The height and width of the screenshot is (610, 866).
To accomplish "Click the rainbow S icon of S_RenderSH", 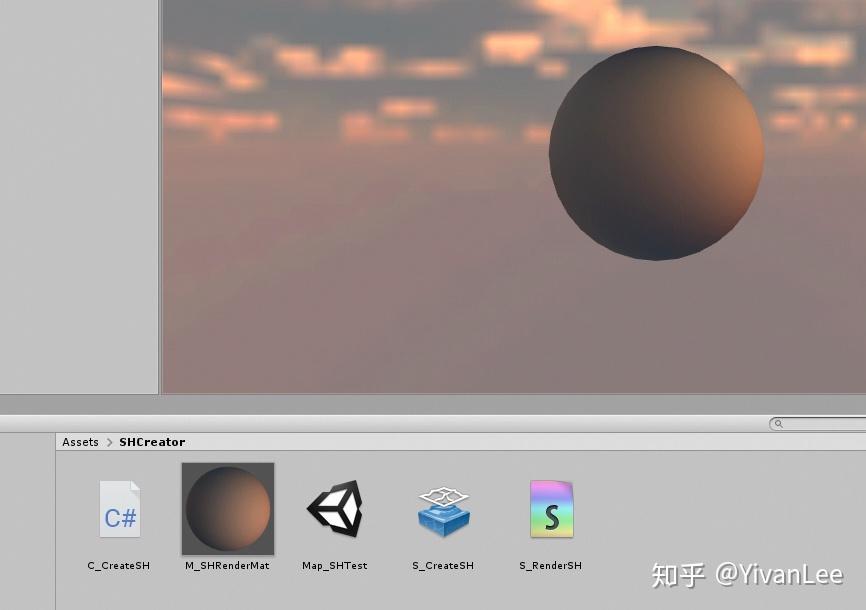I will (551, 509).
